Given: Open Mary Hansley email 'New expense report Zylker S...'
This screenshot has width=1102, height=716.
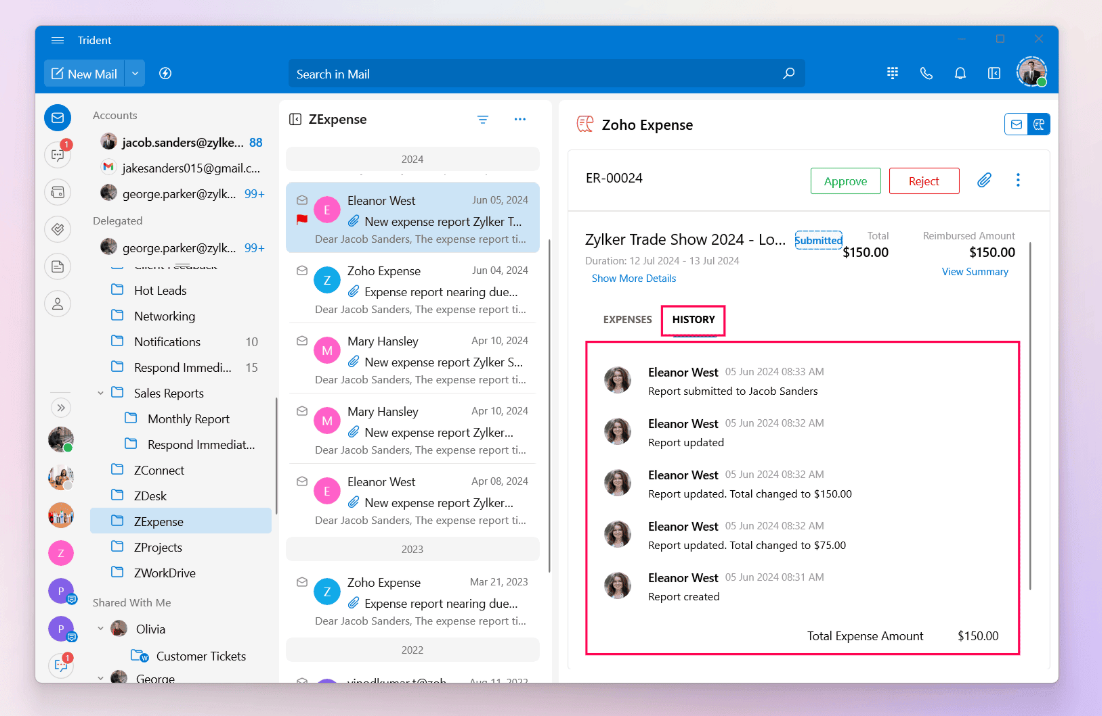Looking at the screenshot, I should pos(413,359).
